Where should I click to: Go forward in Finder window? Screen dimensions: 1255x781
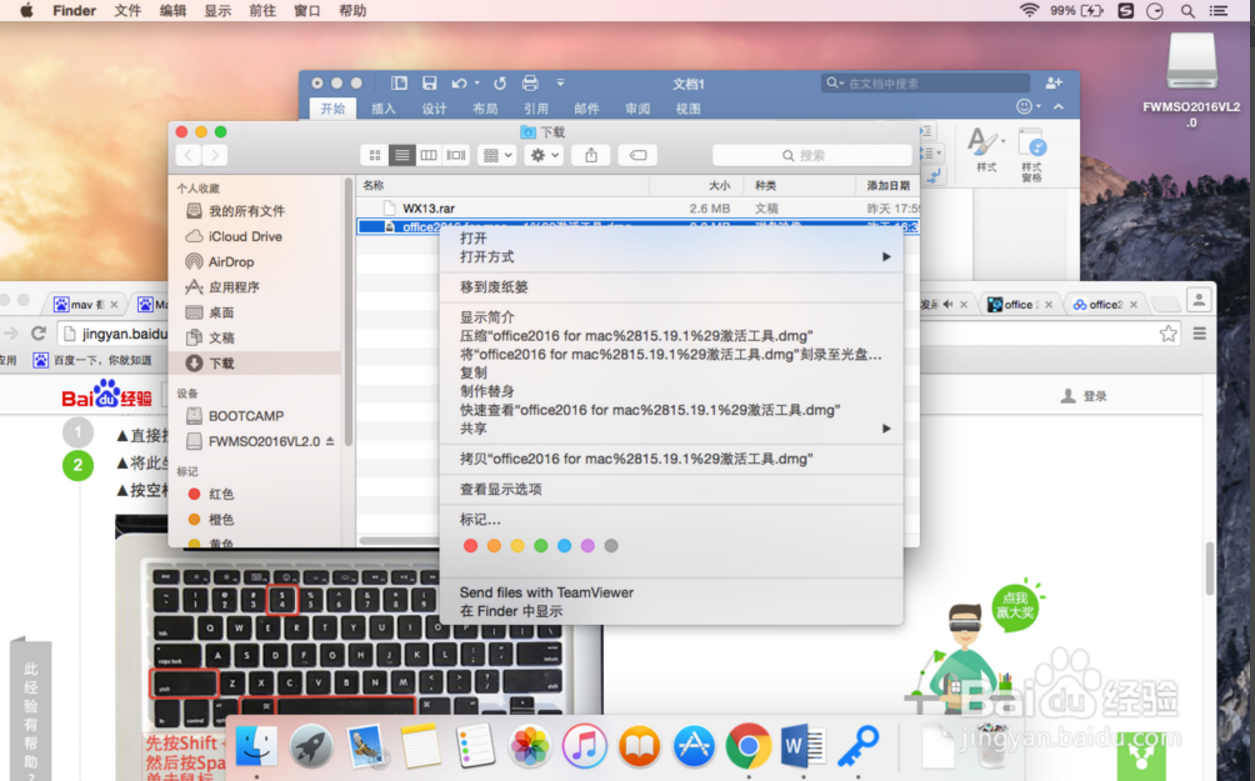point(214,155)
